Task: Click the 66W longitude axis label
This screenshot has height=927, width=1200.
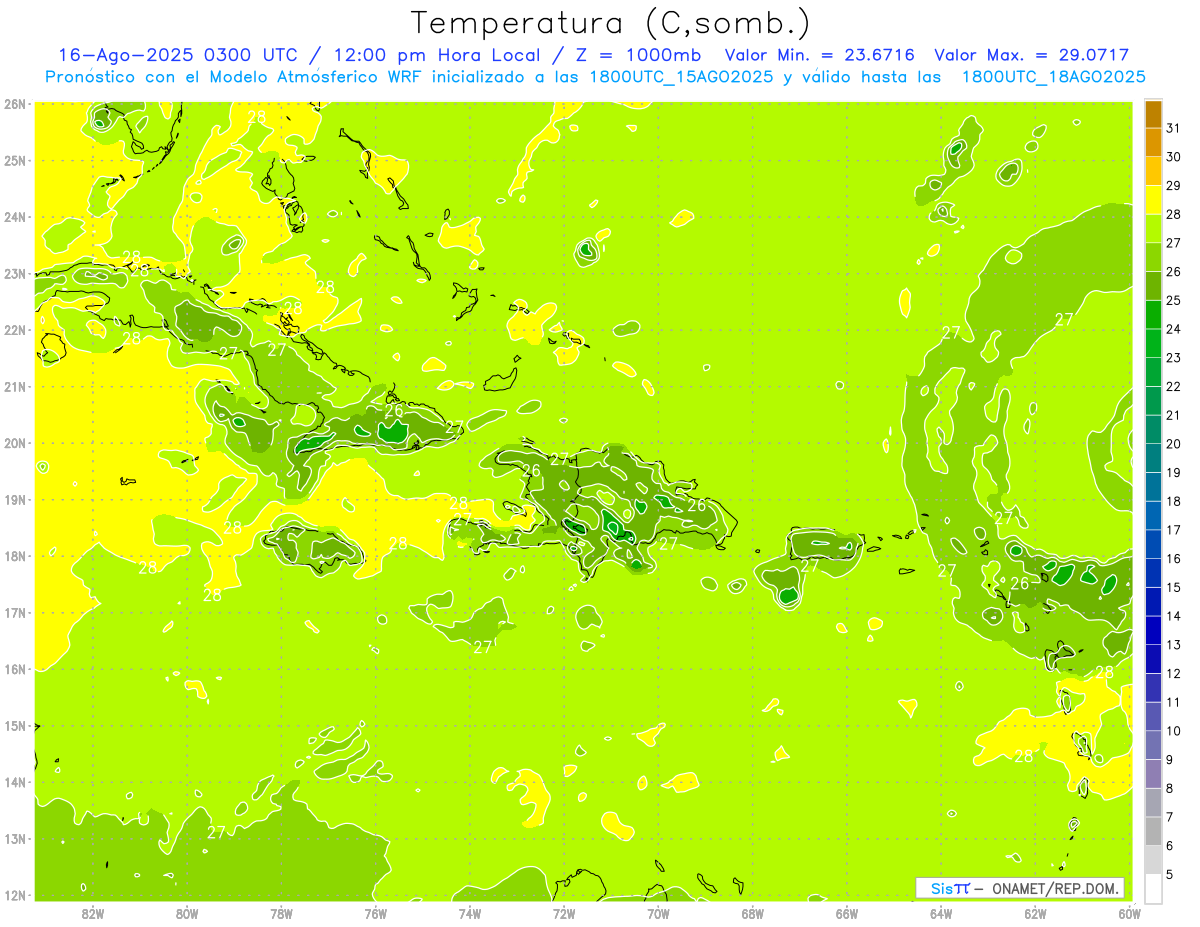Action: point(846,913)
